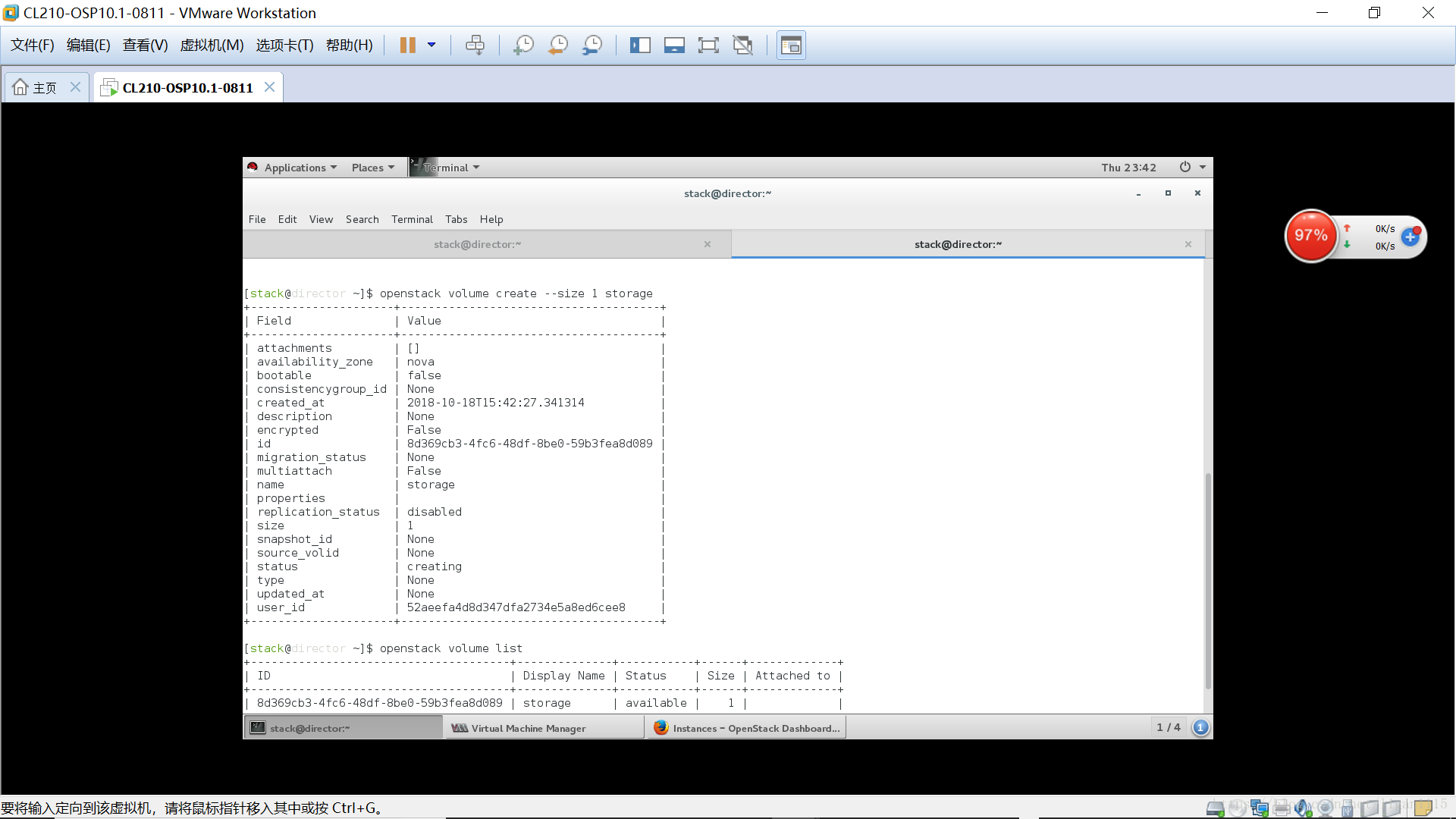Image resolution: width=1456 pixels, height=819 pixels.
Task: Click the USB device icon in status bar
Action: [x=1348, y=808]
